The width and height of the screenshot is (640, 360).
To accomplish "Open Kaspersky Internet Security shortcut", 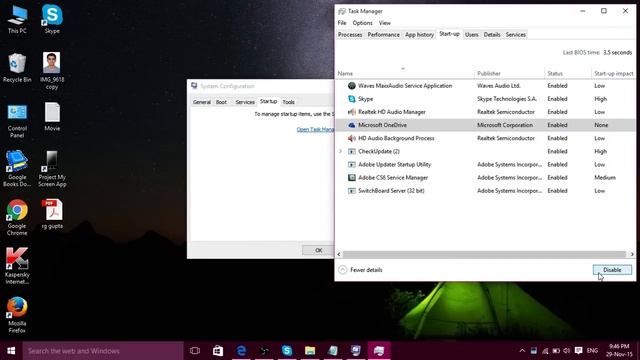I will click(x=17, y=266).
